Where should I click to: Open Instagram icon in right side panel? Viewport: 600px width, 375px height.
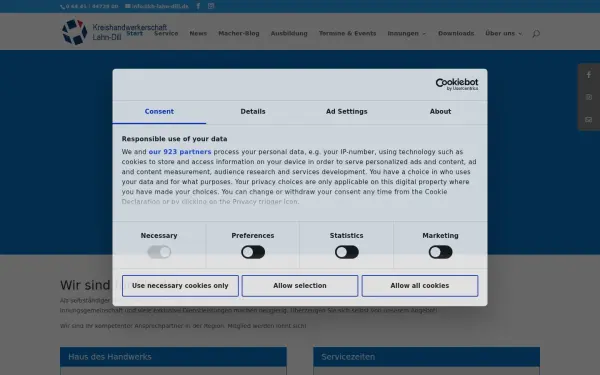[589, 97]
